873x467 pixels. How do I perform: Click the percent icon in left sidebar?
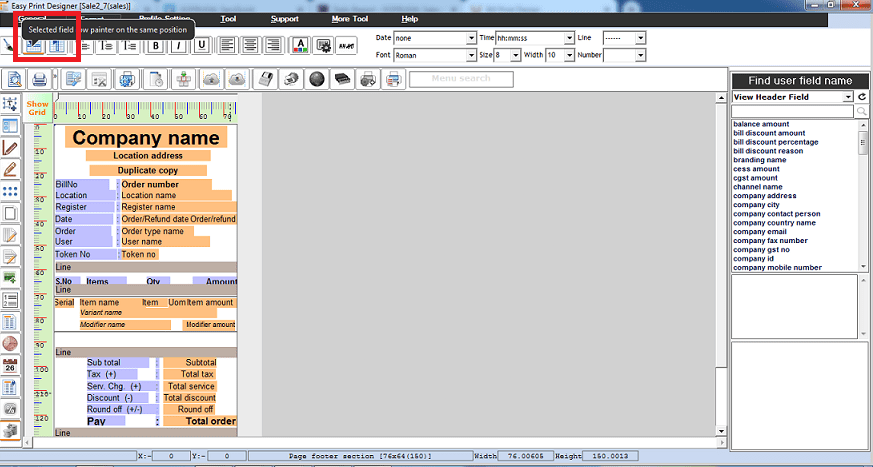point(10,409)
